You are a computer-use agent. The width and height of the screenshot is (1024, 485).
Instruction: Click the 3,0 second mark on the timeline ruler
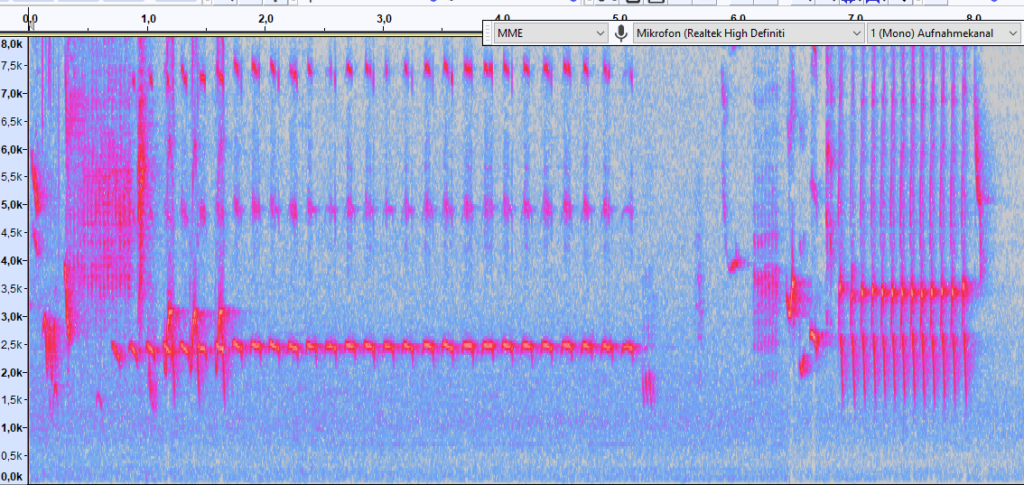[x=384, y=18]
